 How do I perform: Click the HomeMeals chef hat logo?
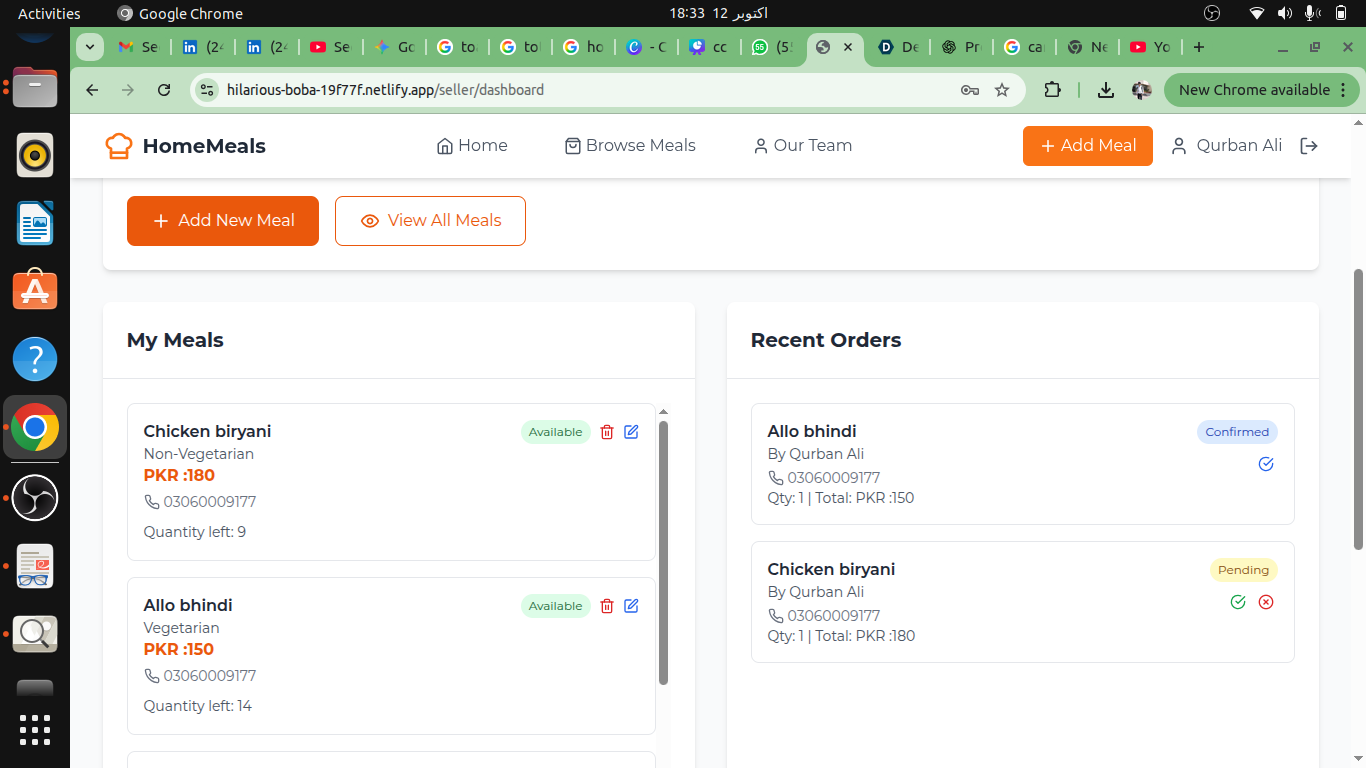pos(119,146)
